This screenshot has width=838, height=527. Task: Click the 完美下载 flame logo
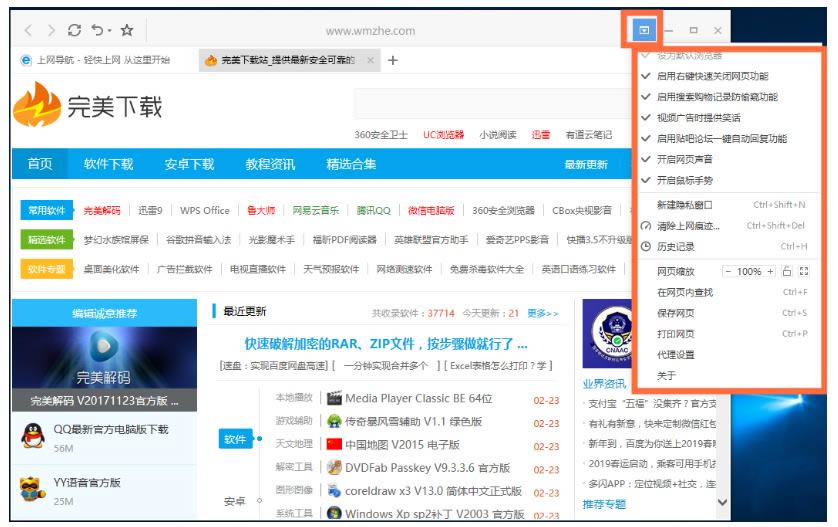pos(37,105)
